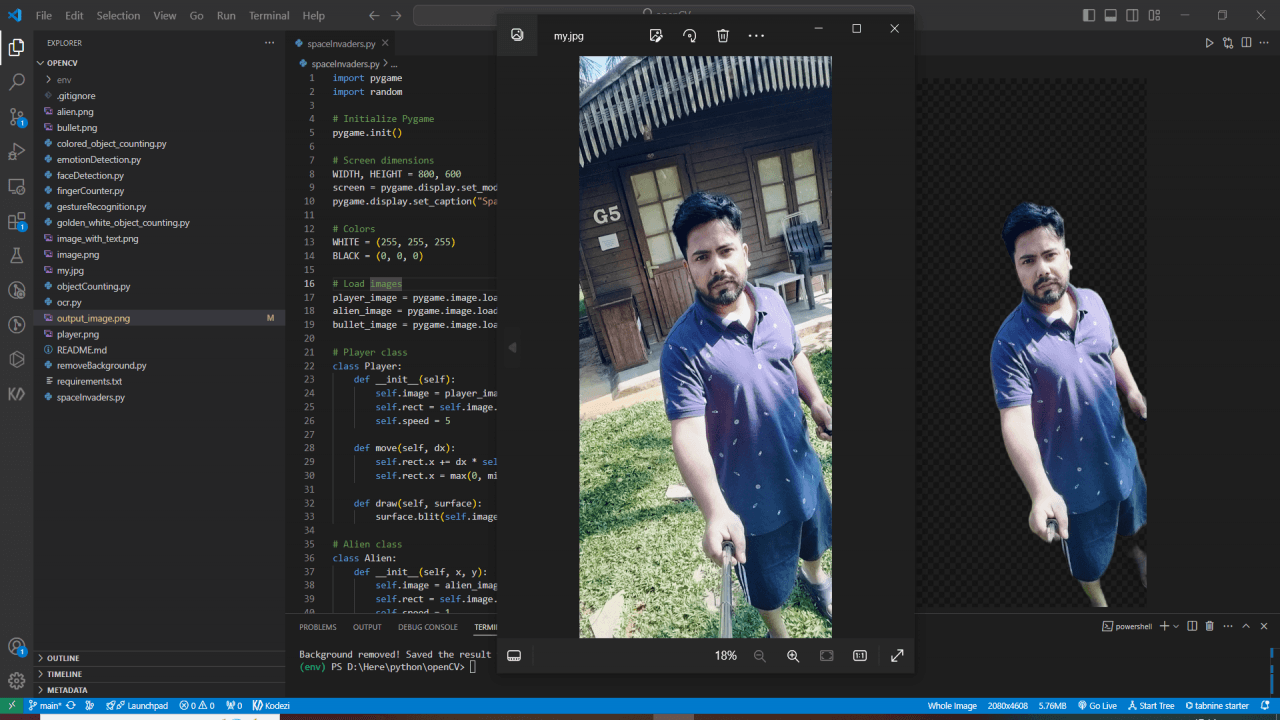The width and height of the screenshot is (1280, 720).
Task: Open the new terminal launch profile dropdown
Action: pos(1177,626)
